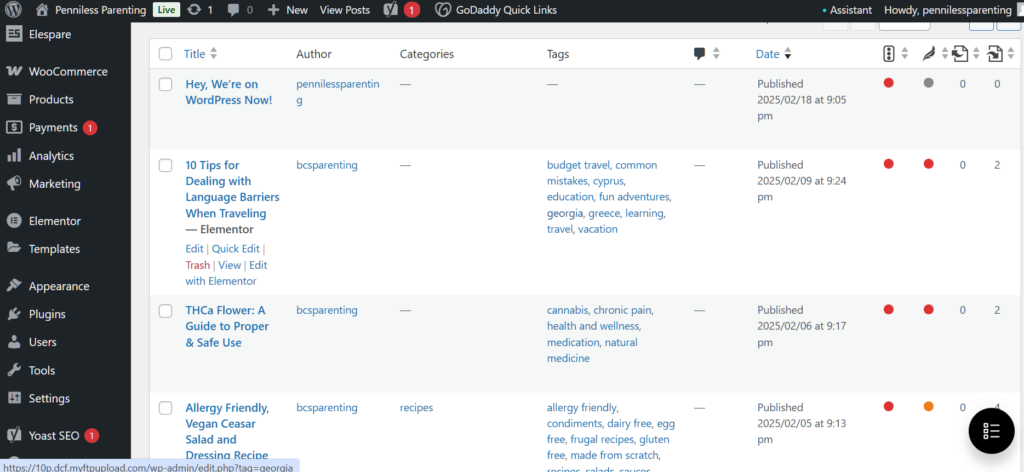This screenshot has width=1024, height=472.
Task: Filter by the georgia tag
Action: point(566,213)
